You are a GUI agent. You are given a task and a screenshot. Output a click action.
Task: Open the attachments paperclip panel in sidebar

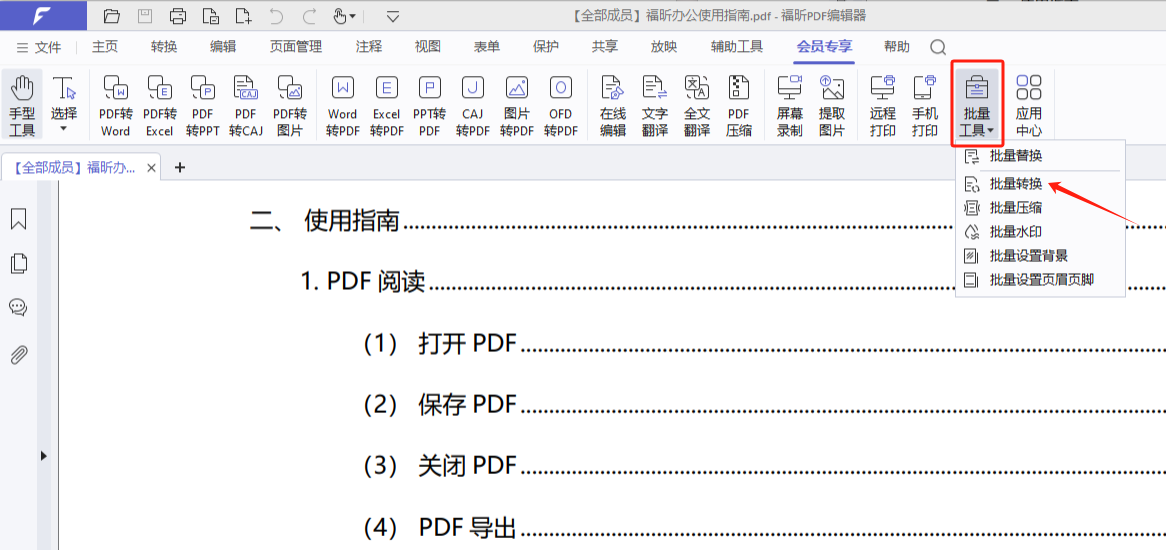[x=18, y=355]
